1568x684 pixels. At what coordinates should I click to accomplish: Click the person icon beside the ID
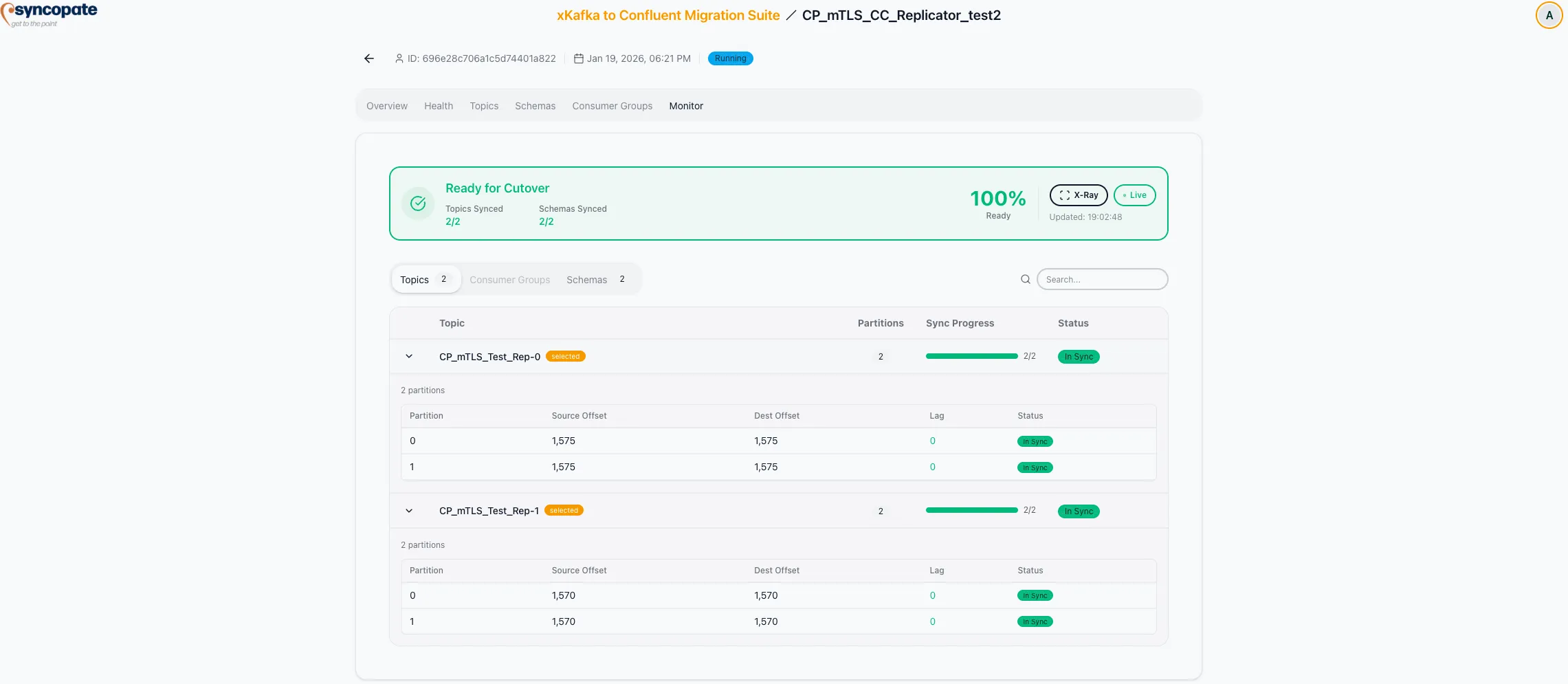pos(399,58)
